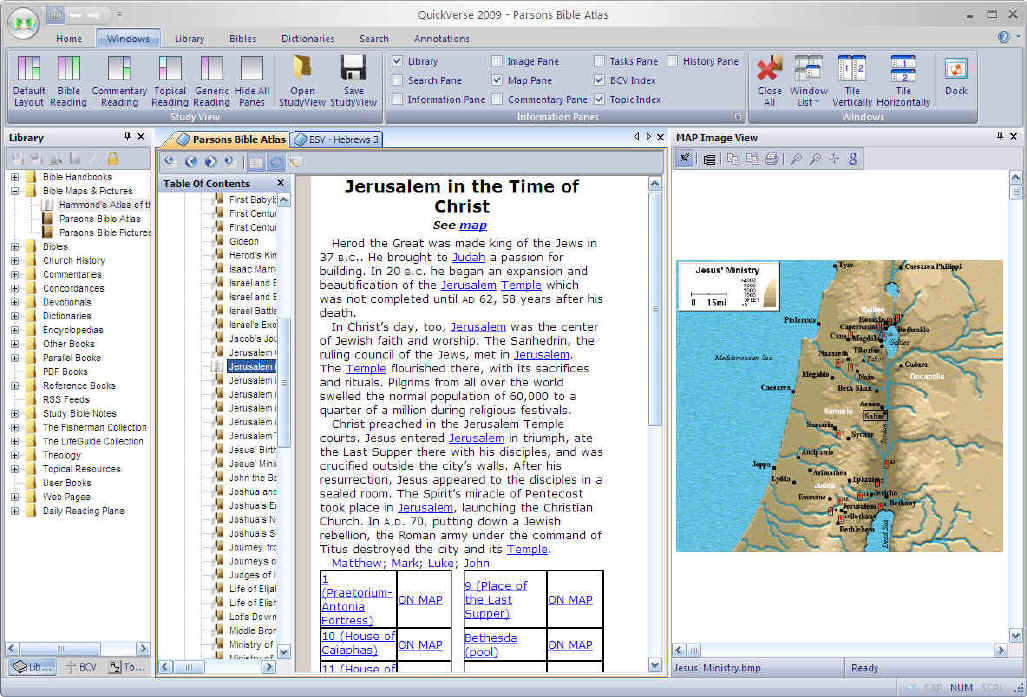Open the ribbon help icon

(x=1003, y=37)
